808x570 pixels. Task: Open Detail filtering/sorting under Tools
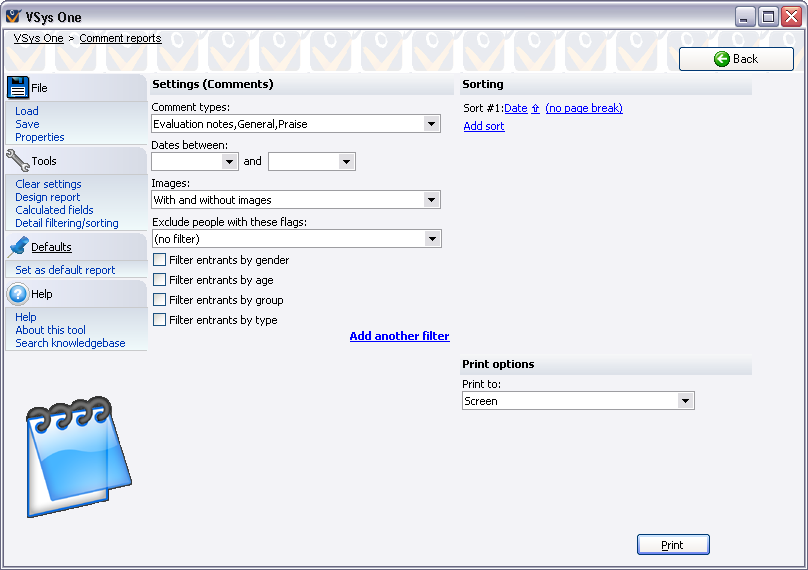point(67,223)
